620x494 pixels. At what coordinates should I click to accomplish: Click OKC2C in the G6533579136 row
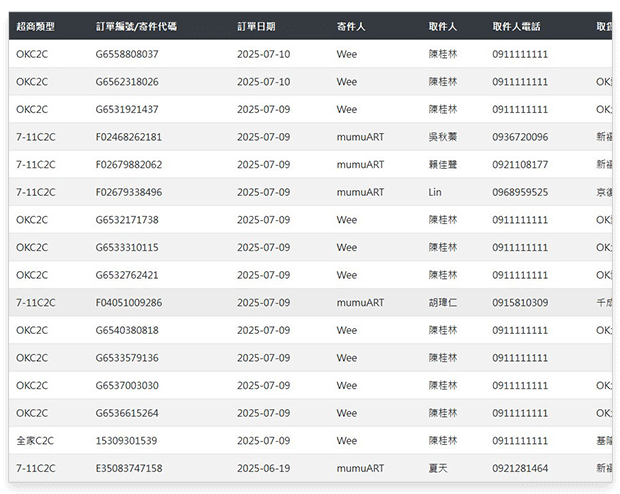tap(32, 358)
